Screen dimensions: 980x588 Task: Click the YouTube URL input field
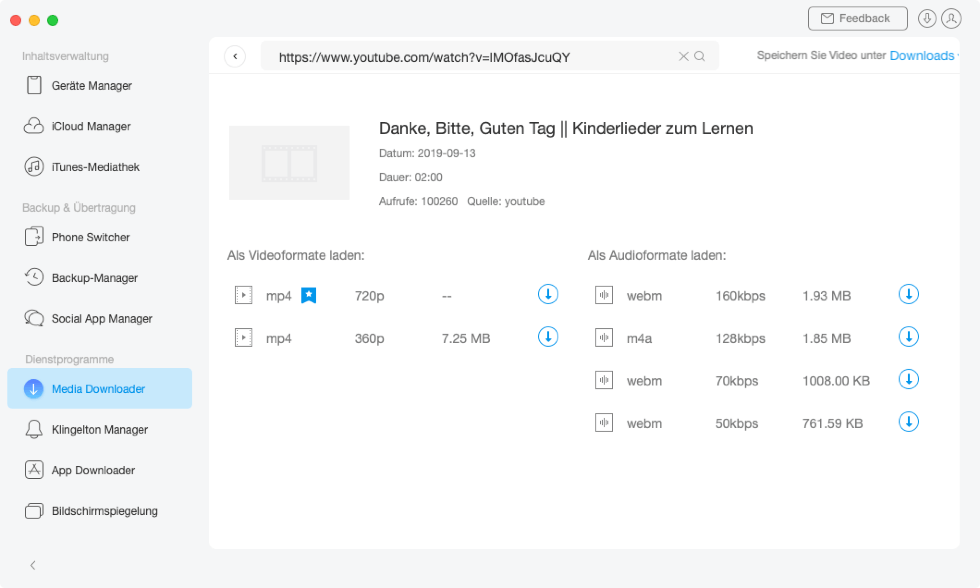coord(470,57)
